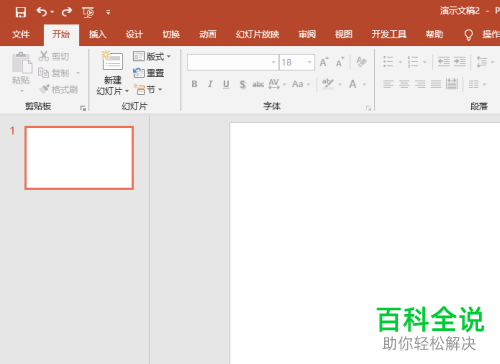This screenshot has height=364, width=500.
Task: Open the 开发工具 (Developer) tab
Action: coord(389,34)
